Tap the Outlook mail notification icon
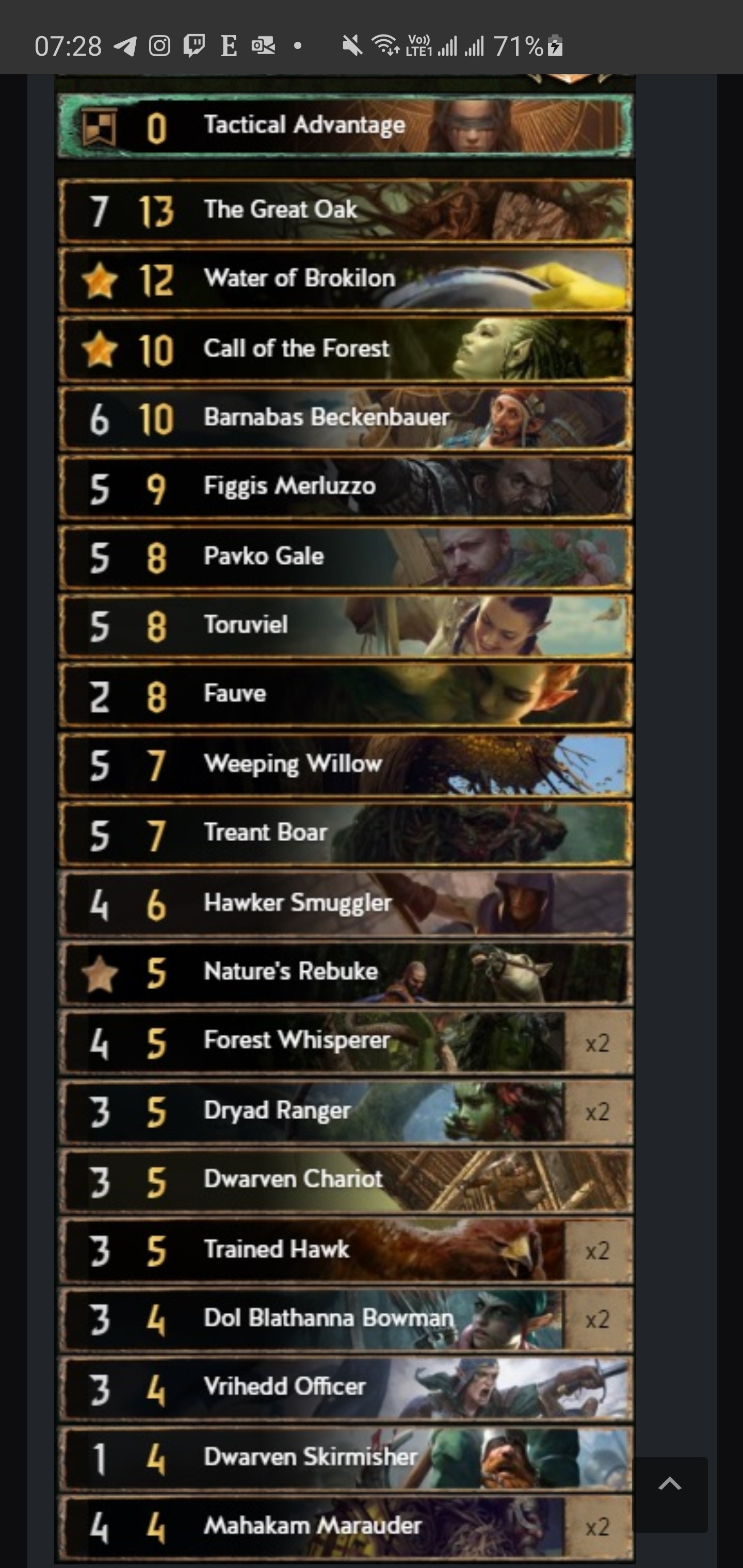 (263, 46)
